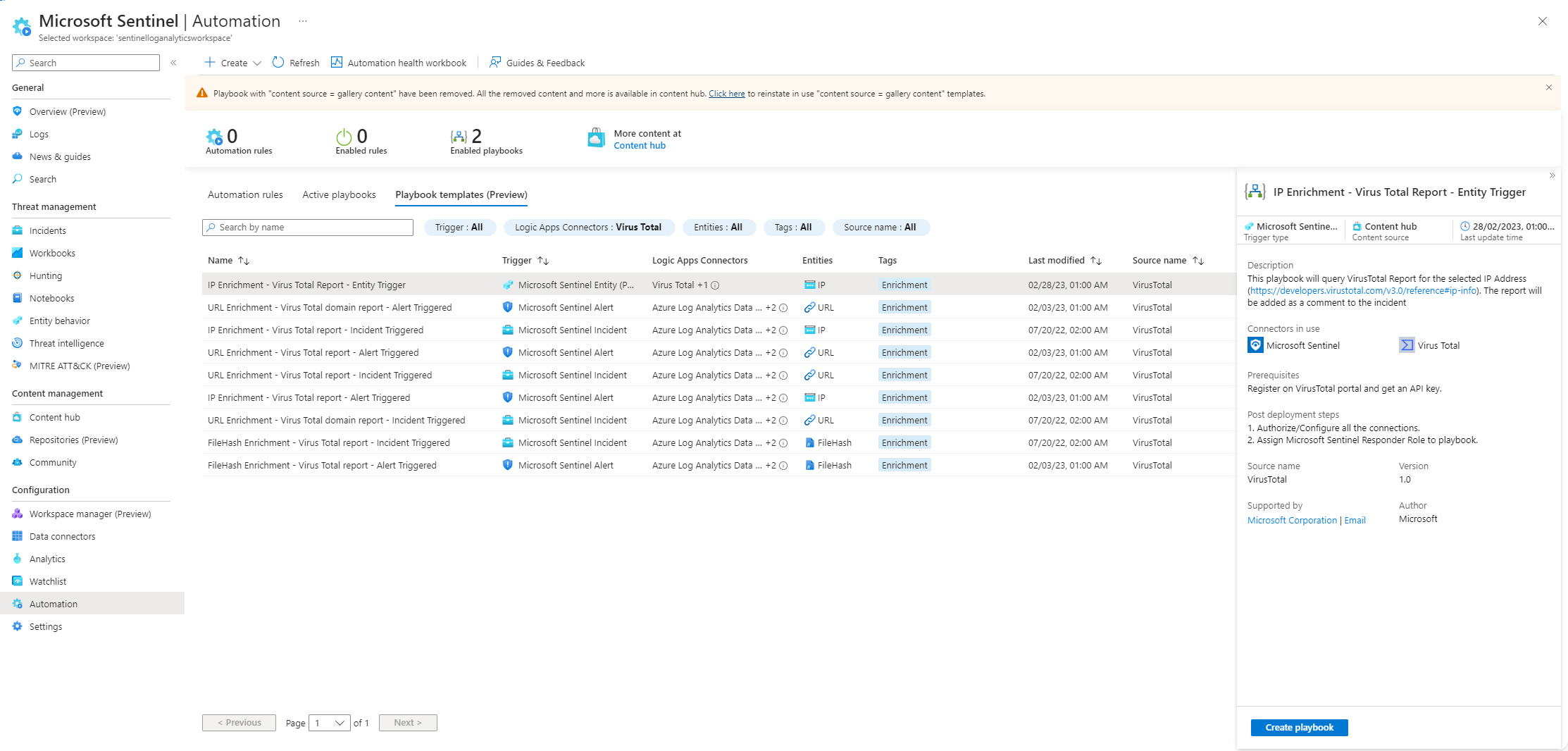Click the Previous page button
The height and width of the screenshot is (751, 1568).
click(239, 723)
